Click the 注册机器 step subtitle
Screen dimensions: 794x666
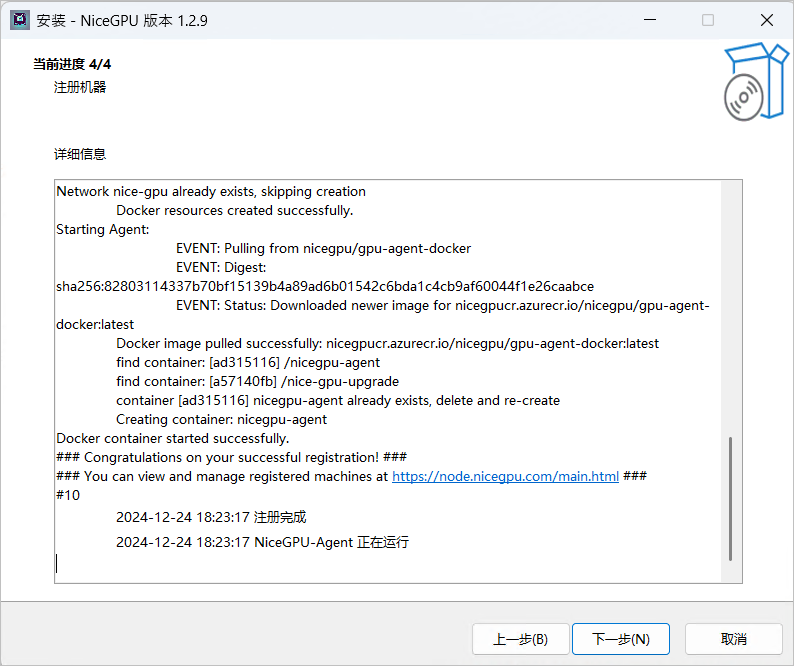click(80, 87)
